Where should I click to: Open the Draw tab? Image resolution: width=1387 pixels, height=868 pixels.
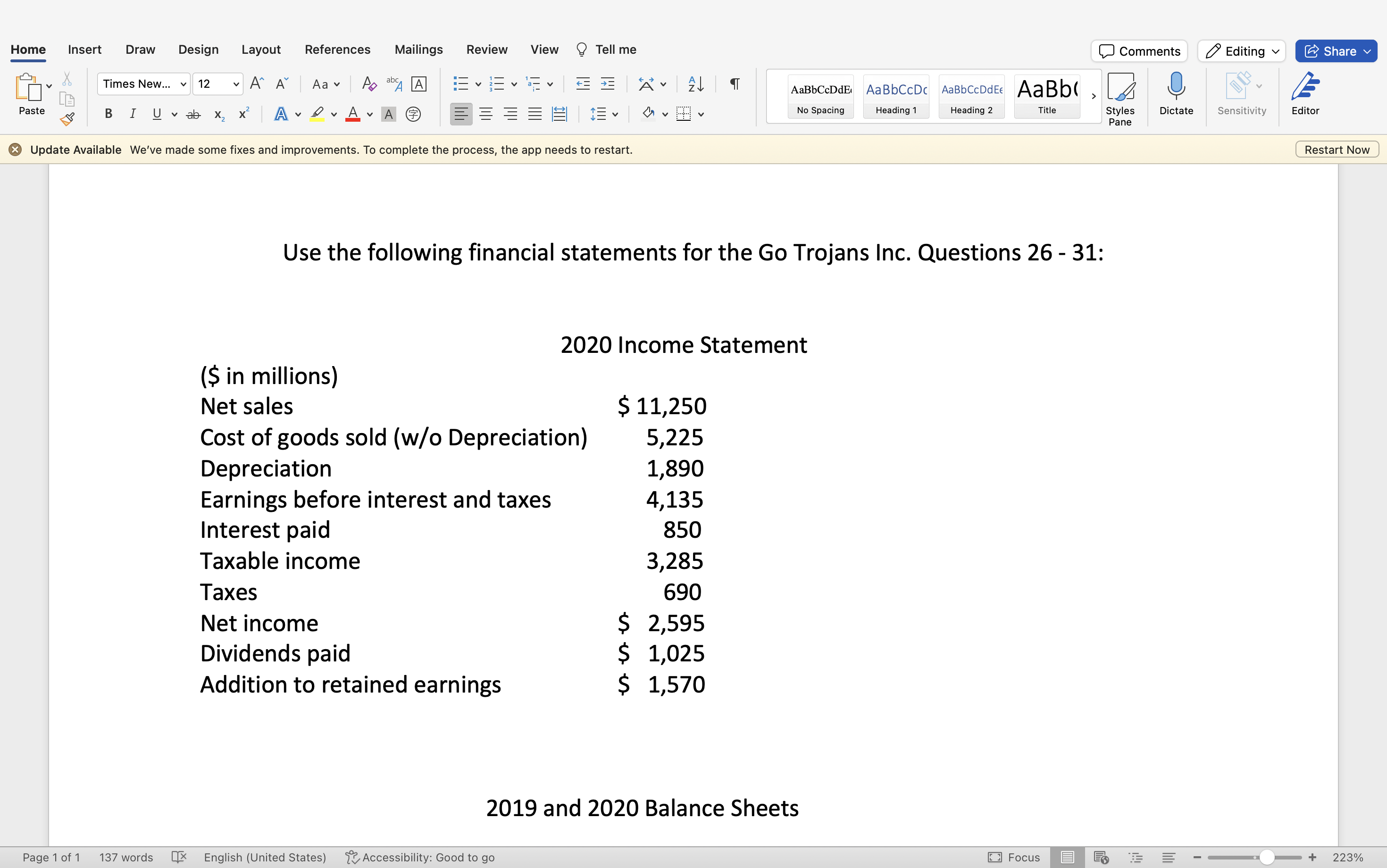pos(140,50)
